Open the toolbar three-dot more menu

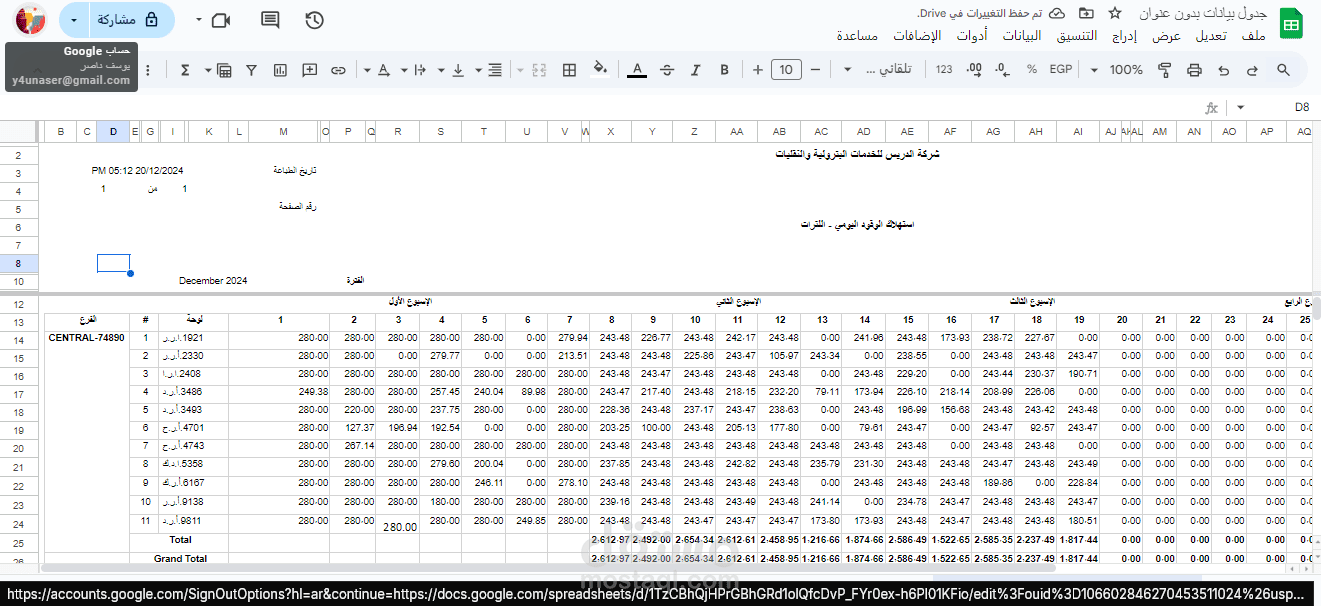[148, 70]
